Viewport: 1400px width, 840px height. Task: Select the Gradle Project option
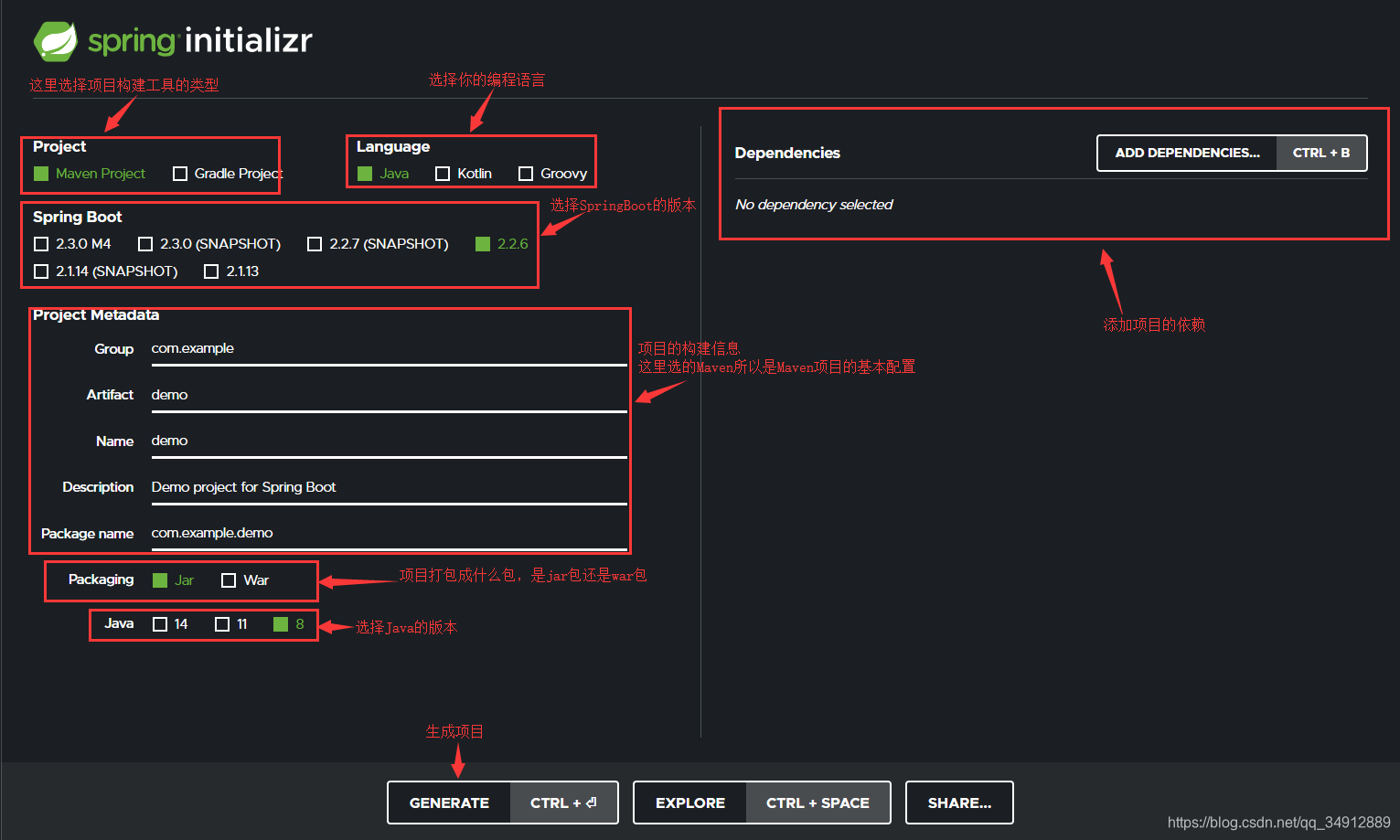pos(228,174)
